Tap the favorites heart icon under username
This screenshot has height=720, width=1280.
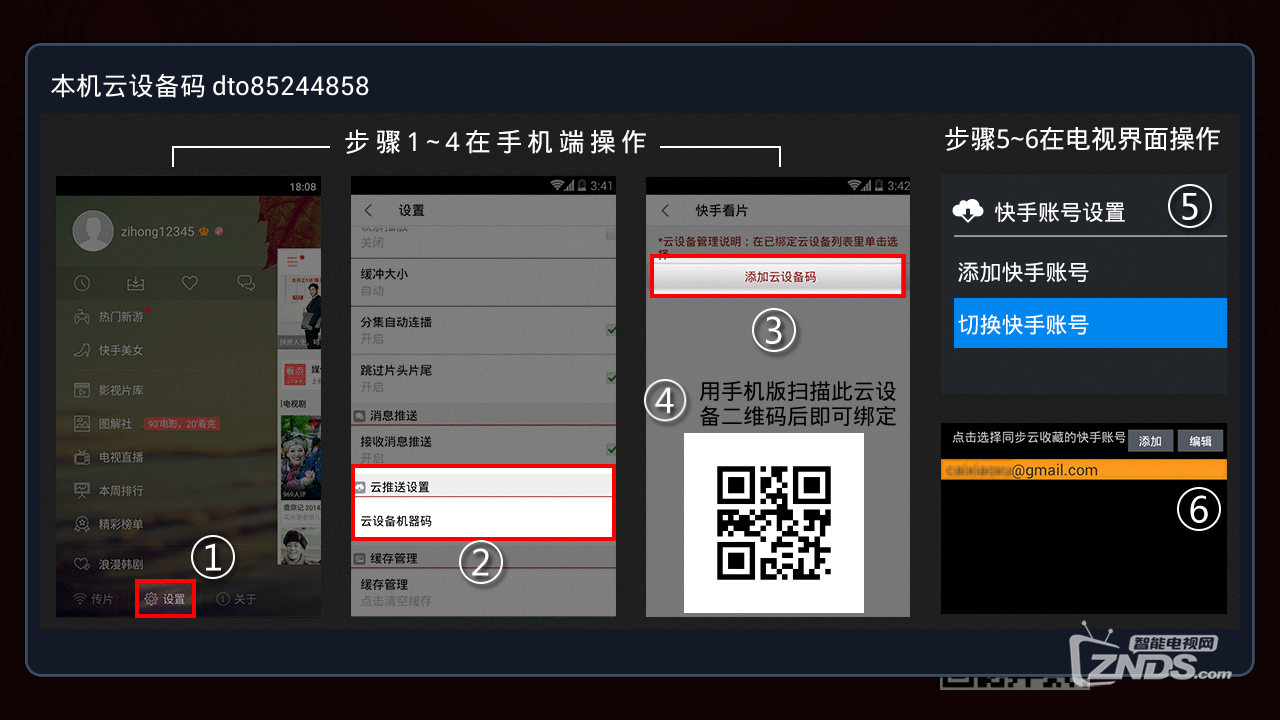[x=190, y=284]
